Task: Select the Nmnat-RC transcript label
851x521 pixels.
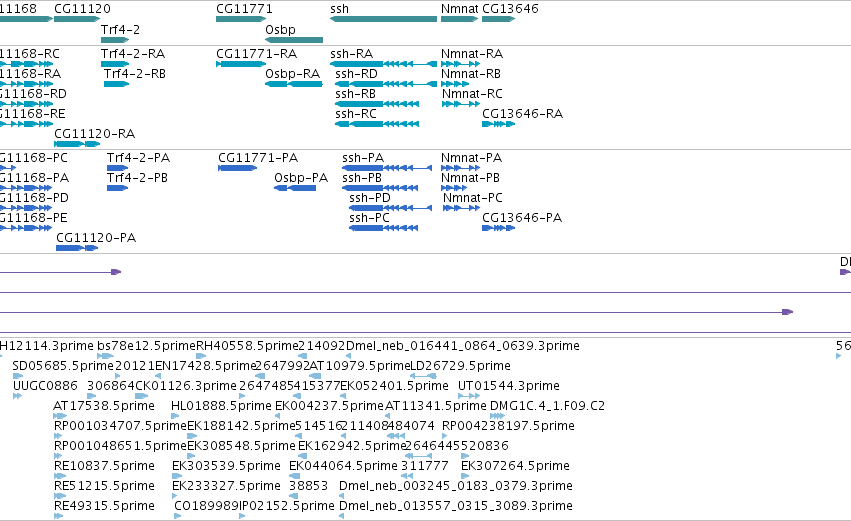Action: pos(472,94)
